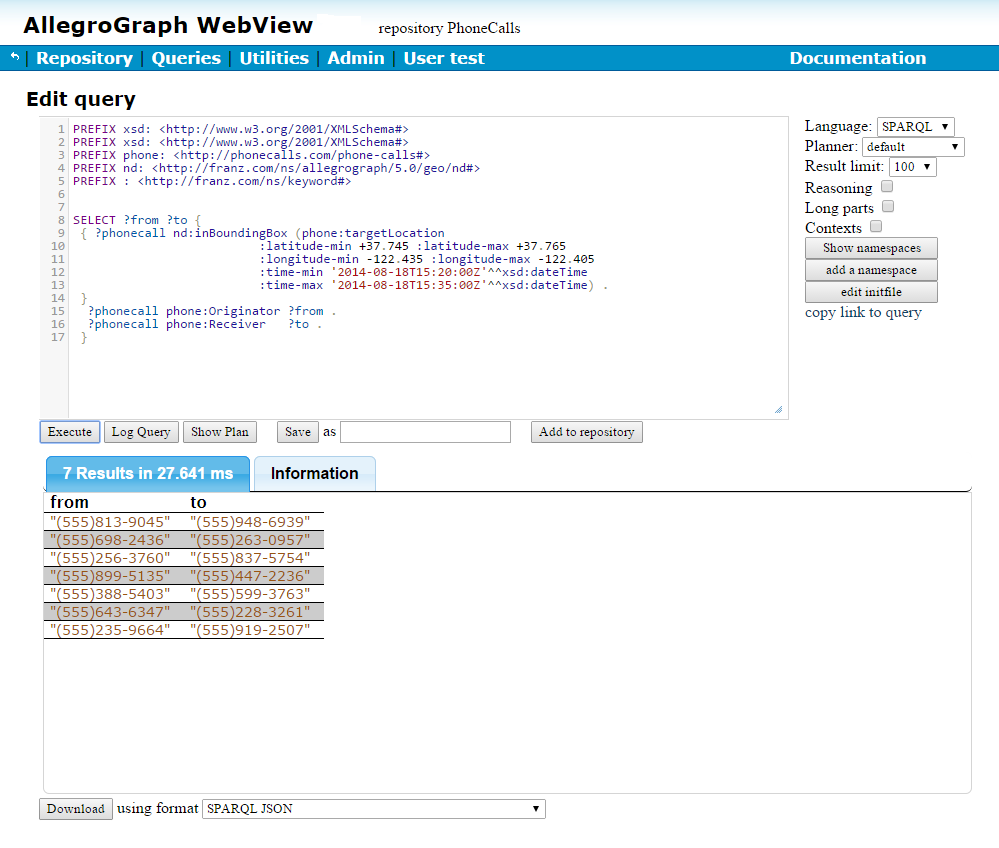The height and width of the screenshot is (848, 999).
Task: Expand the Planner dropdown
Action: coord(912,147)
